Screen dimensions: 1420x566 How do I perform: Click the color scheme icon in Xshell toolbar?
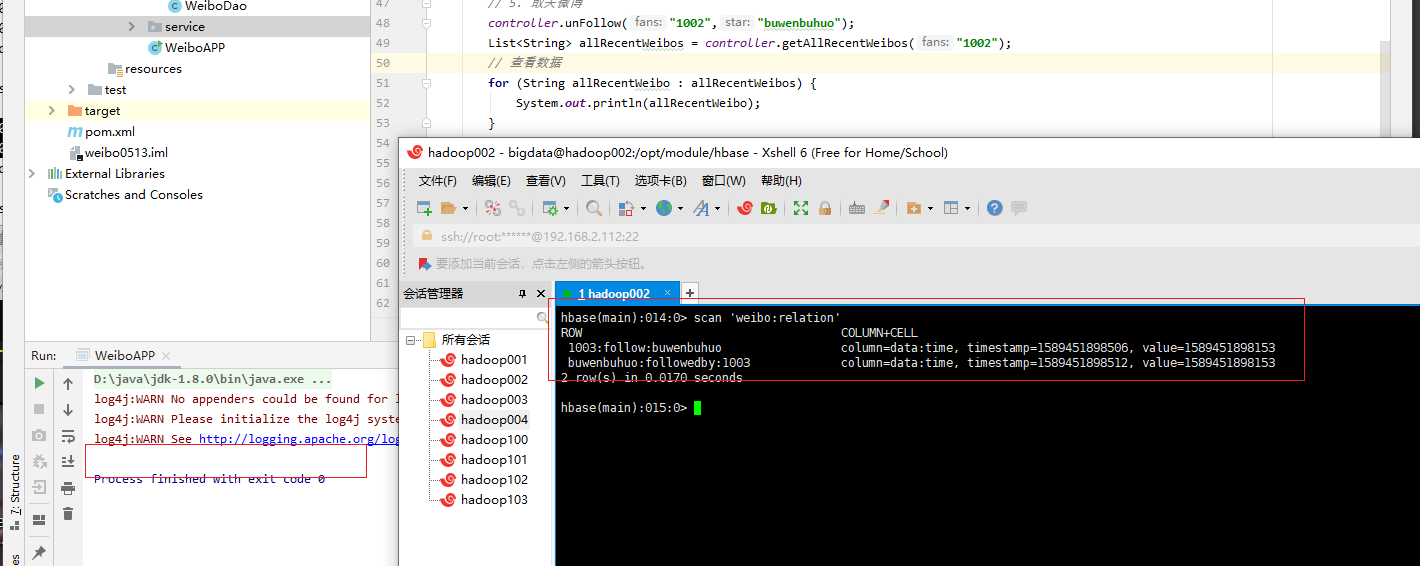[626, 208]
